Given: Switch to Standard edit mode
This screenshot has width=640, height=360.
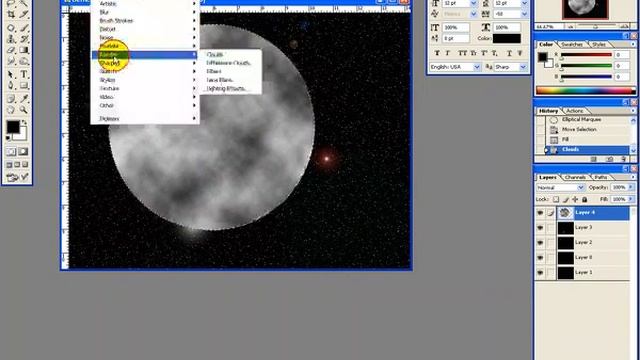Looking at the screenshot, I should click(11, 152).
